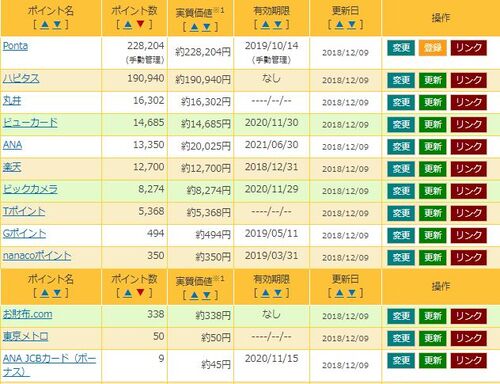Sort 実質価値 ascending in top header

point(195,27)
